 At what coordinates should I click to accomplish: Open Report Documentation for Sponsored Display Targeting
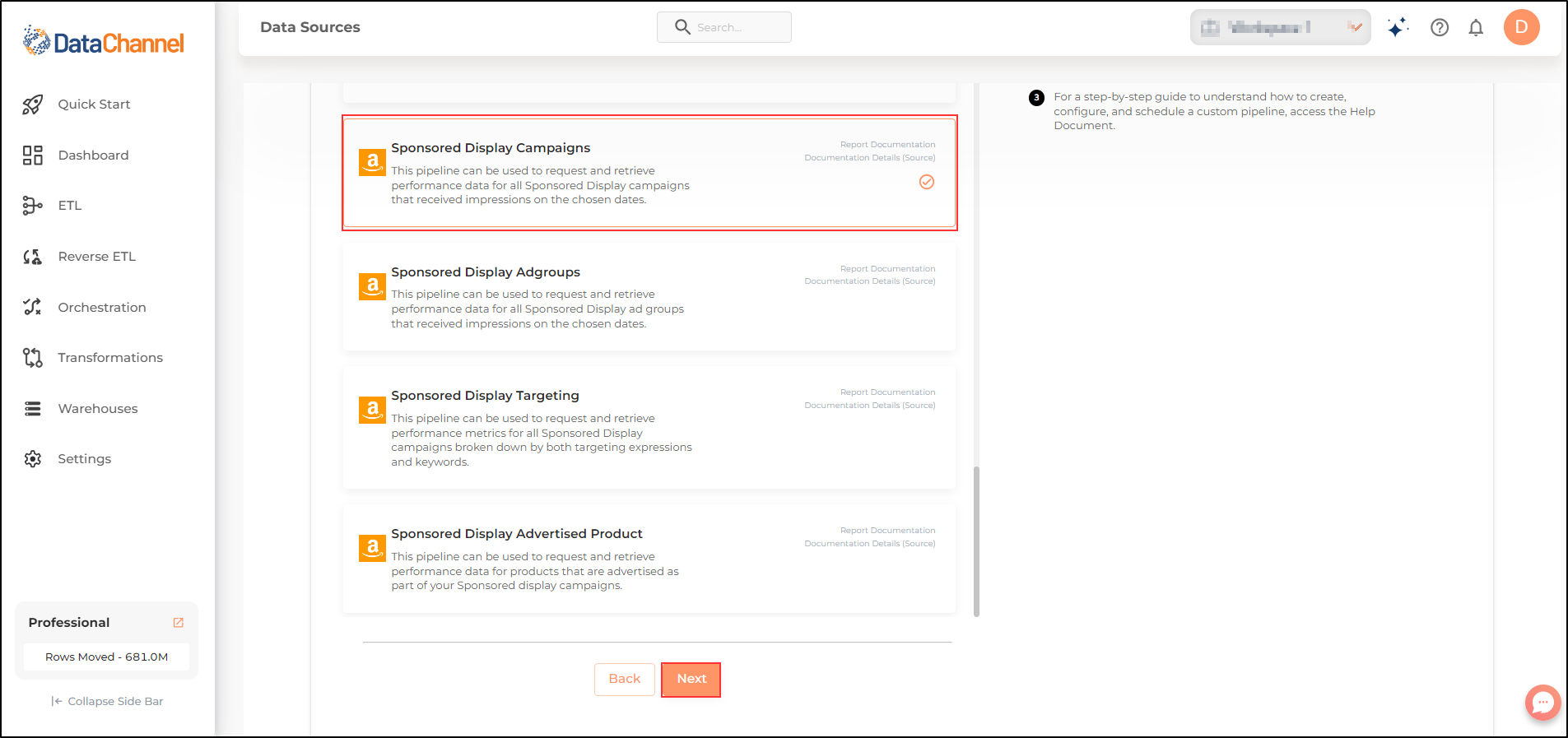[x=887, y=392]
